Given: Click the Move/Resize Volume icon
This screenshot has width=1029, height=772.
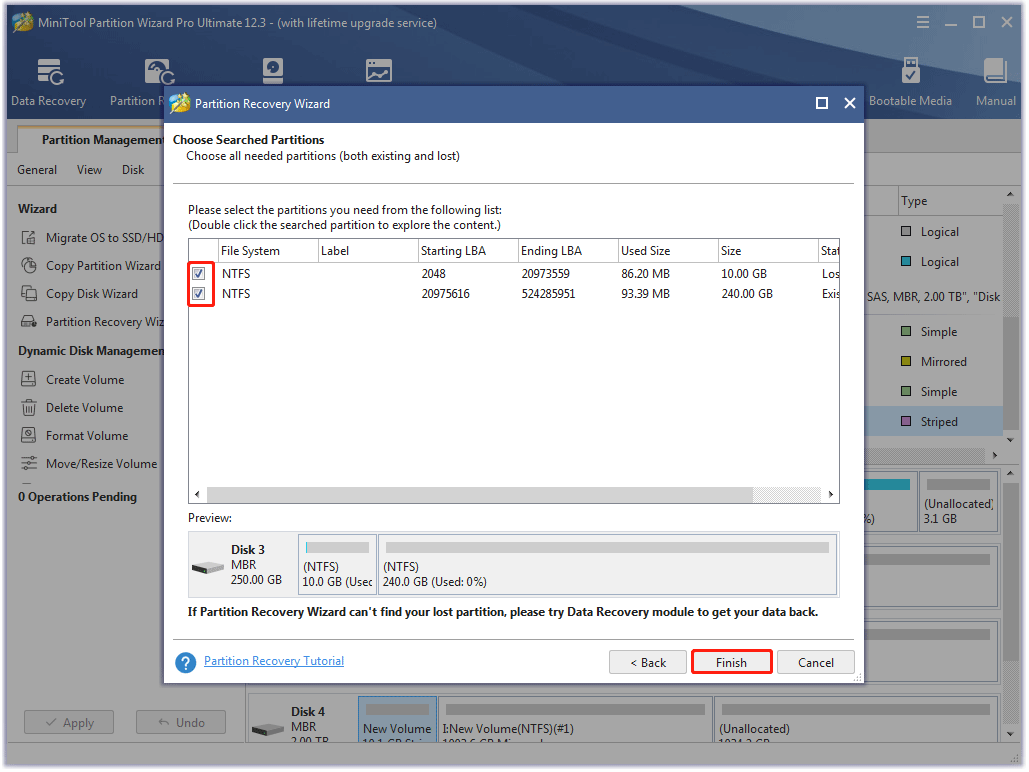Looking at the screenshot, I should 28,463.
